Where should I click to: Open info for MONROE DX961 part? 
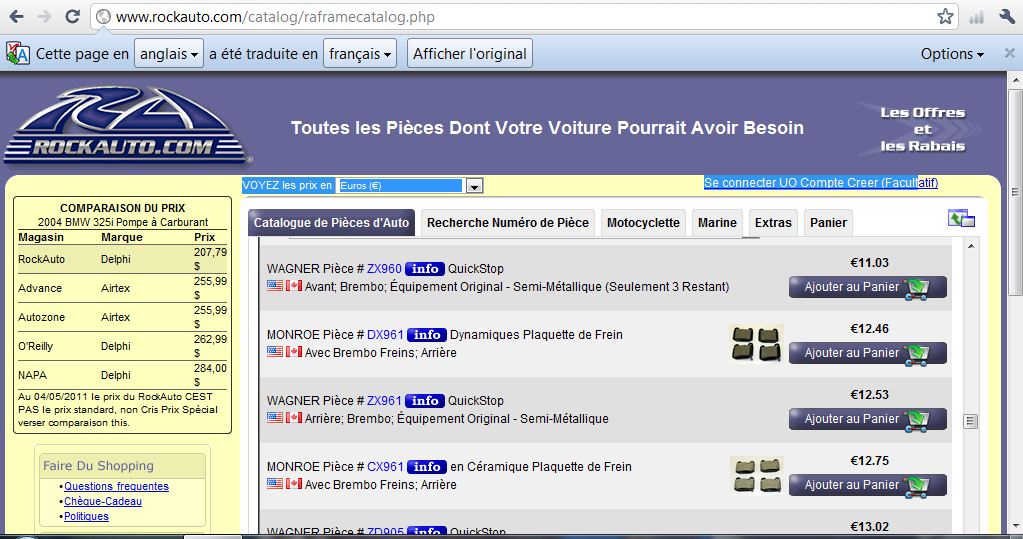pyautogui.click(x=427, y=335)
